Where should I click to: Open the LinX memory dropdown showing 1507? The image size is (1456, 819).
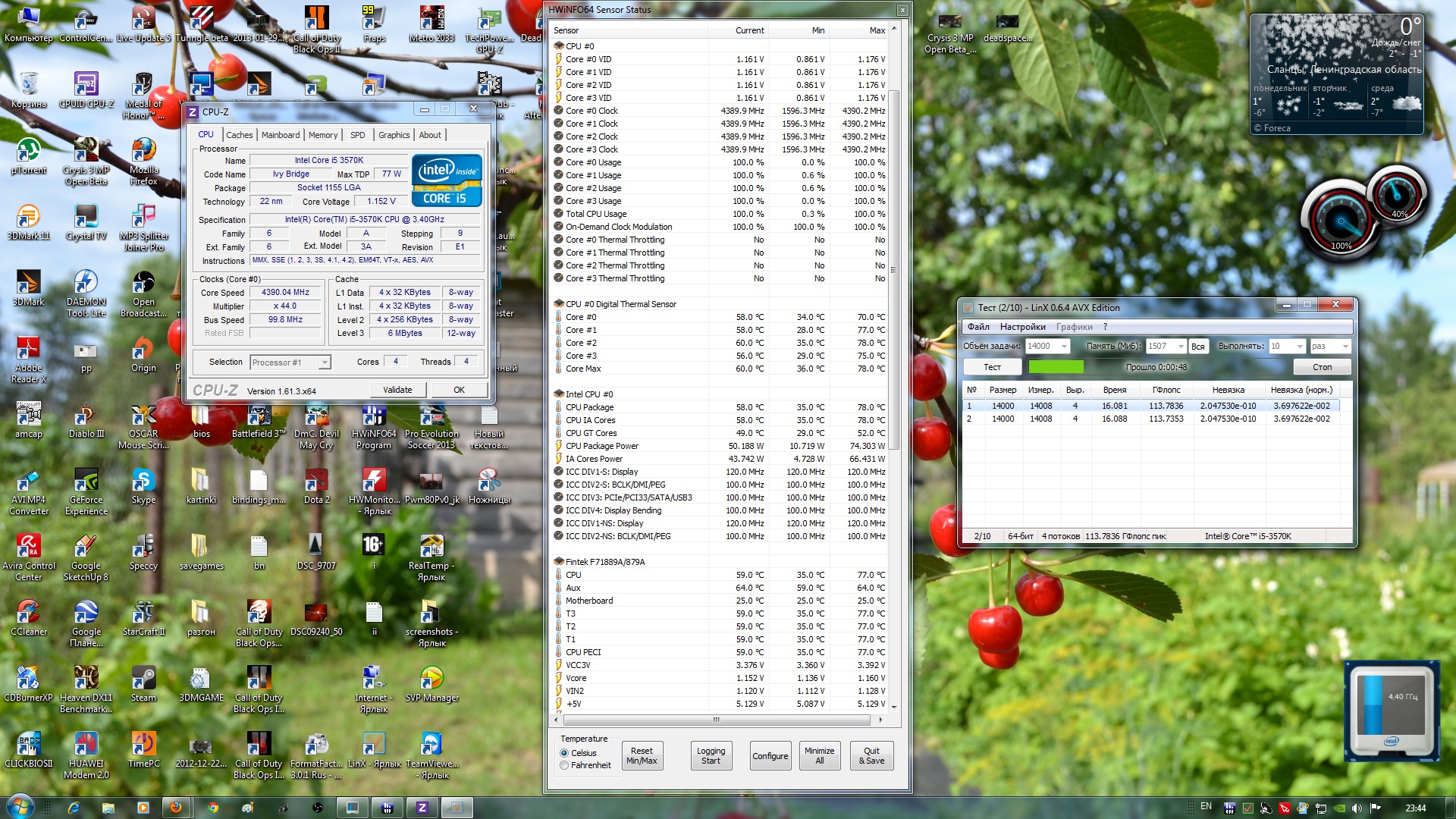1180,347
